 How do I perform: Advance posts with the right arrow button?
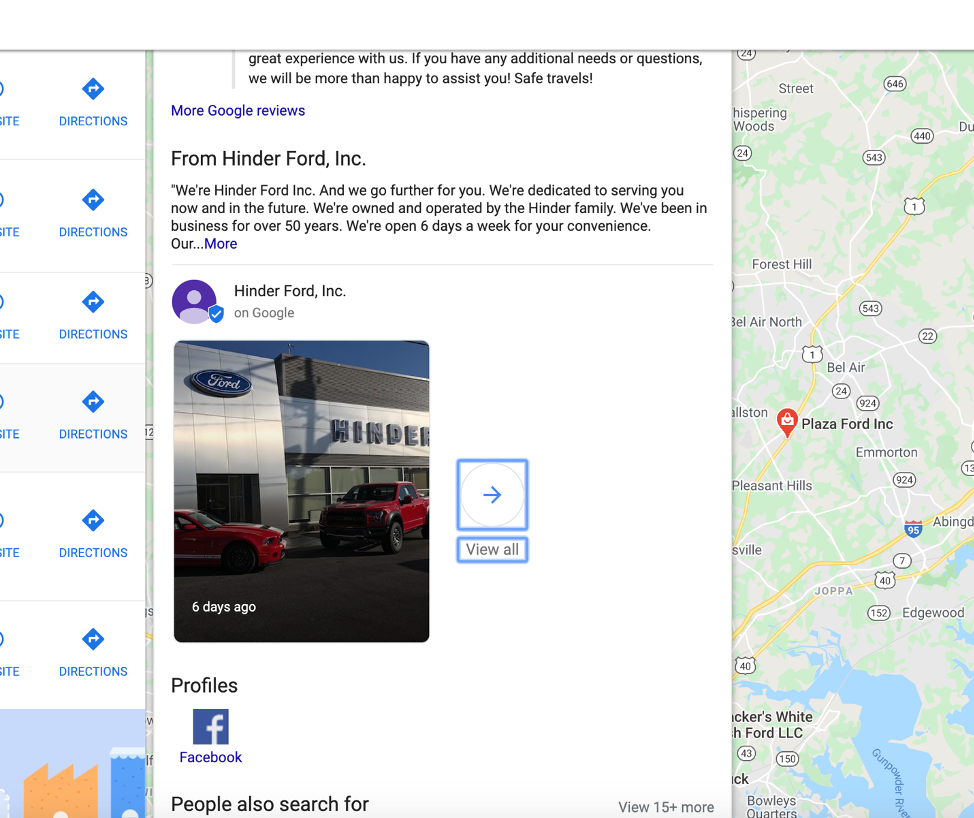click(492, 495)
